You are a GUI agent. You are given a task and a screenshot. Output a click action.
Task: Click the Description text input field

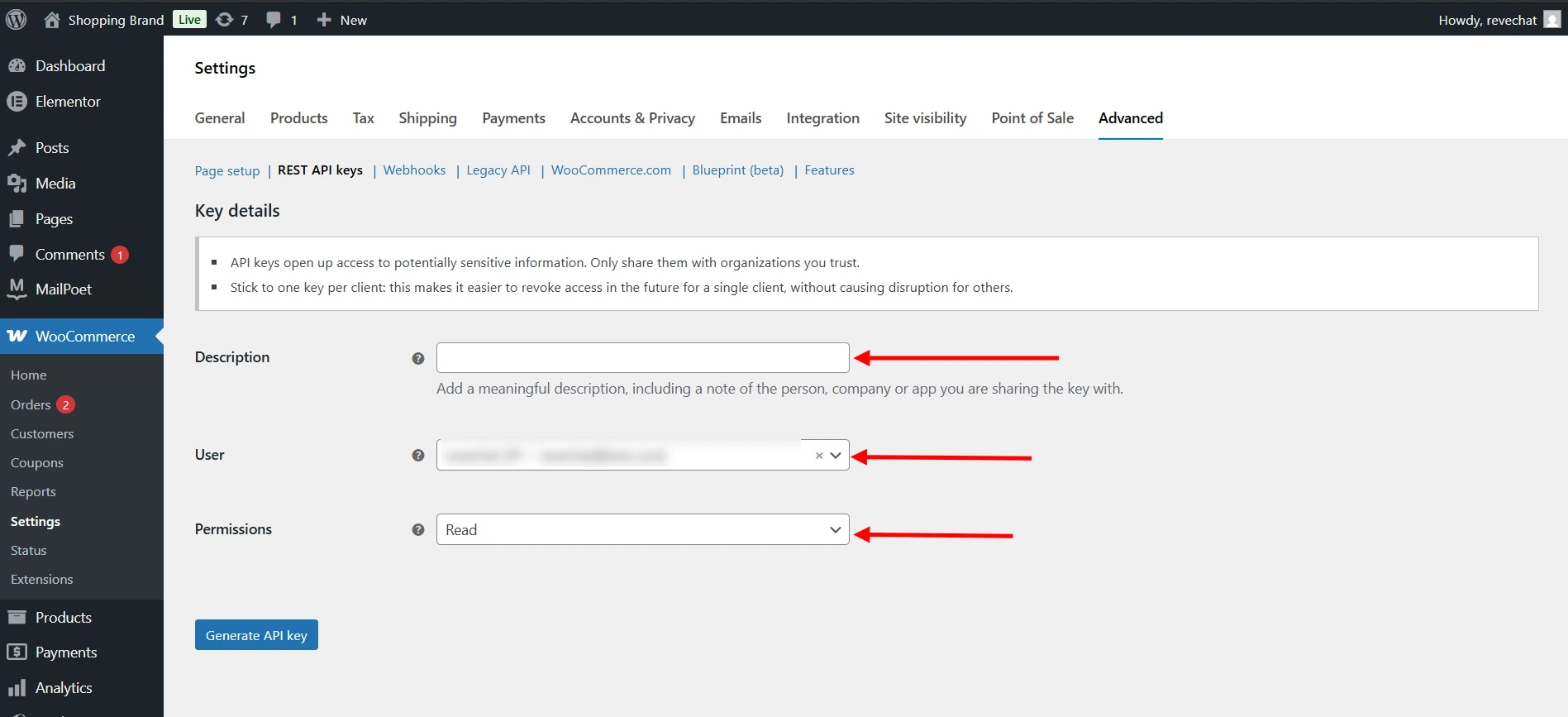point(643,358)
